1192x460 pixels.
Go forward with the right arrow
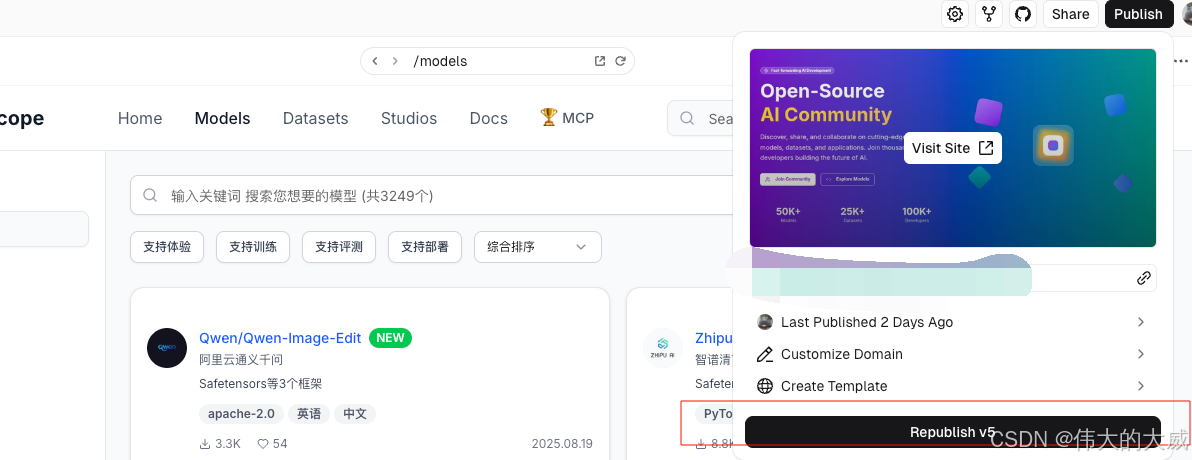tap(395, 61)
